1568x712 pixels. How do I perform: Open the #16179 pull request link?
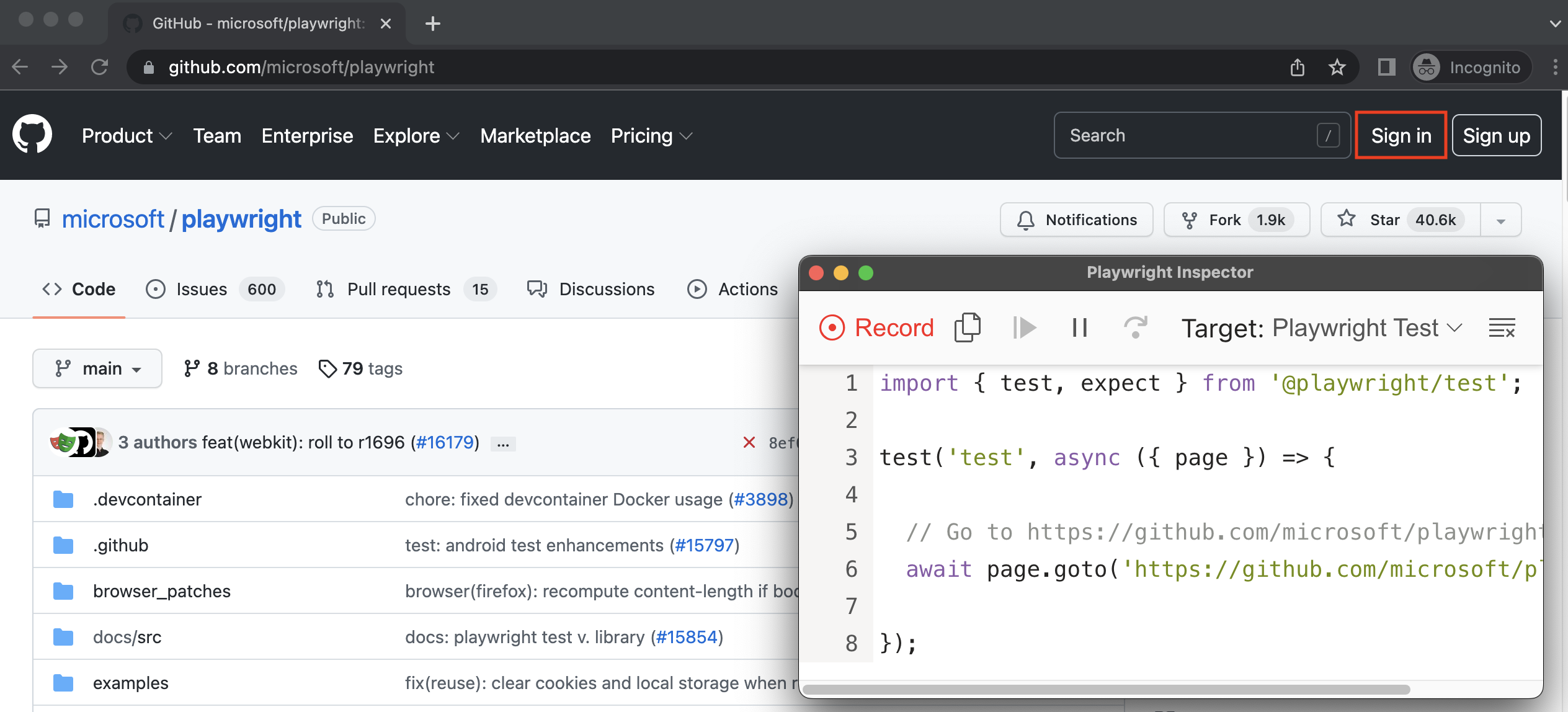pyautogui.click(x=445, y=442)
